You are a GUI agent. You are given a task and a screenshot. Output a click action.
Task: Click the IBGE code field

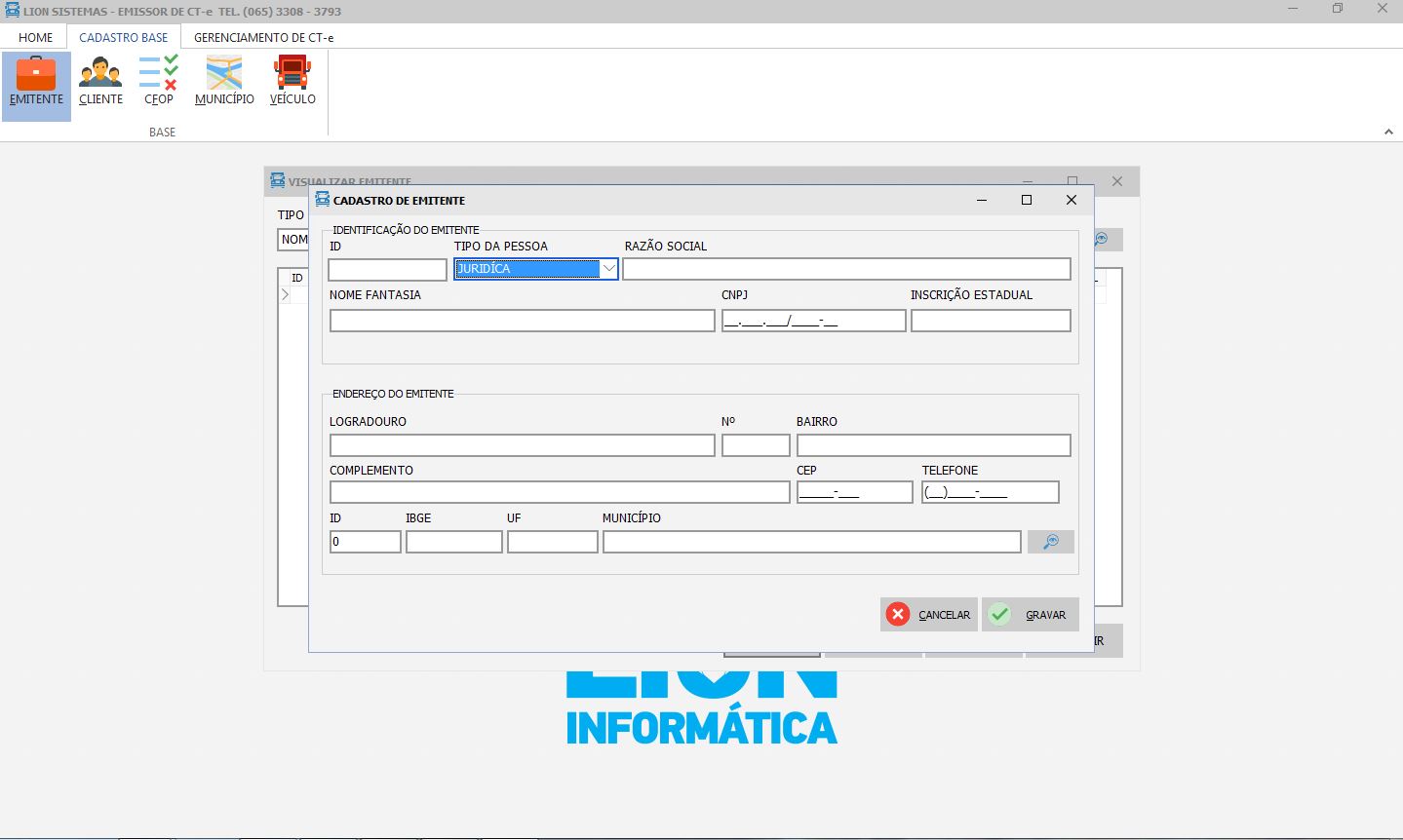pyautogui.click(x=454, y=542)
